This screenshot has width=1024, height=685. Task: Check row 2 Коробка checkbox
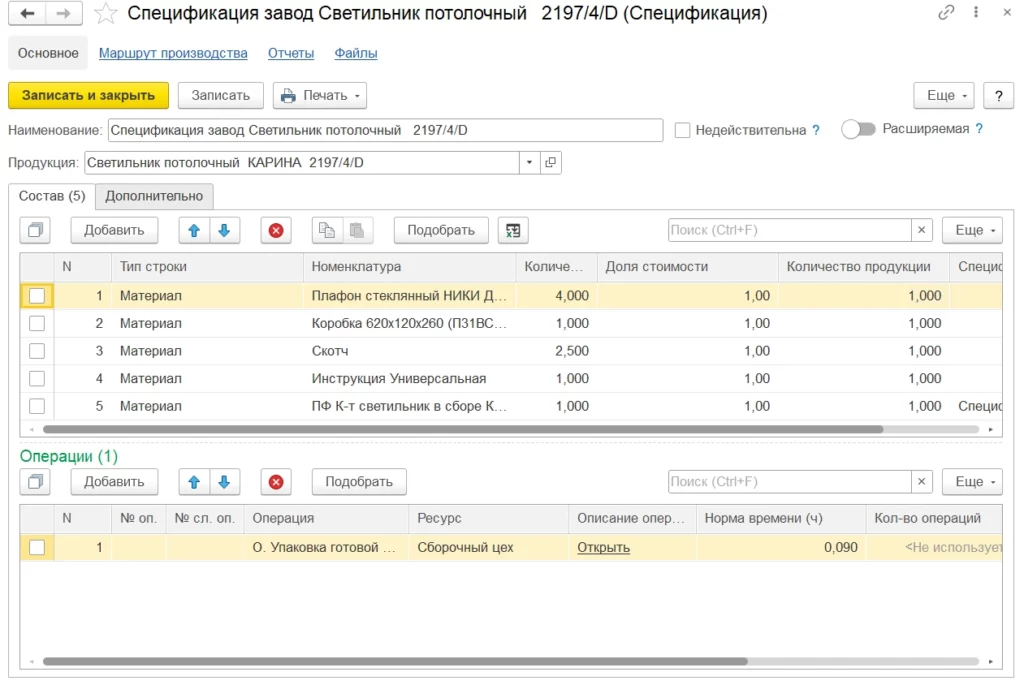[x=37, y=323]
